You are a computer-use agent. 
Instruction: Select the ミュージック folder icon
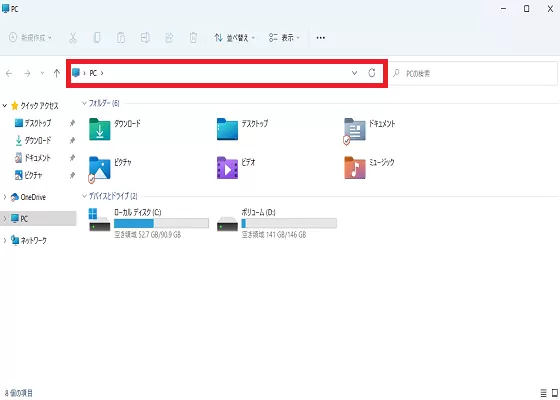[x=355, y=168]
